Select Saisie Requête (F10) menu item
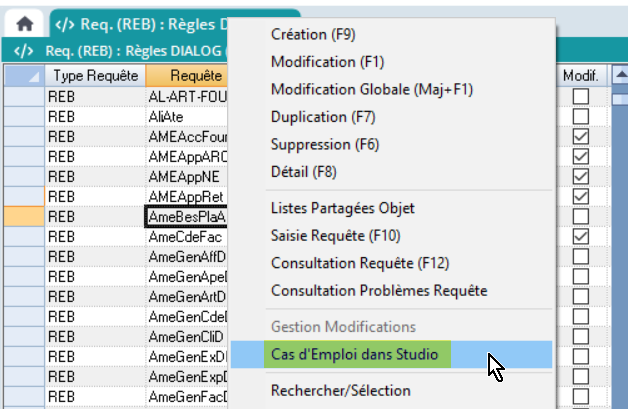Image resolution: width=628 pixels, height=409 pixels. click(336, 236)
